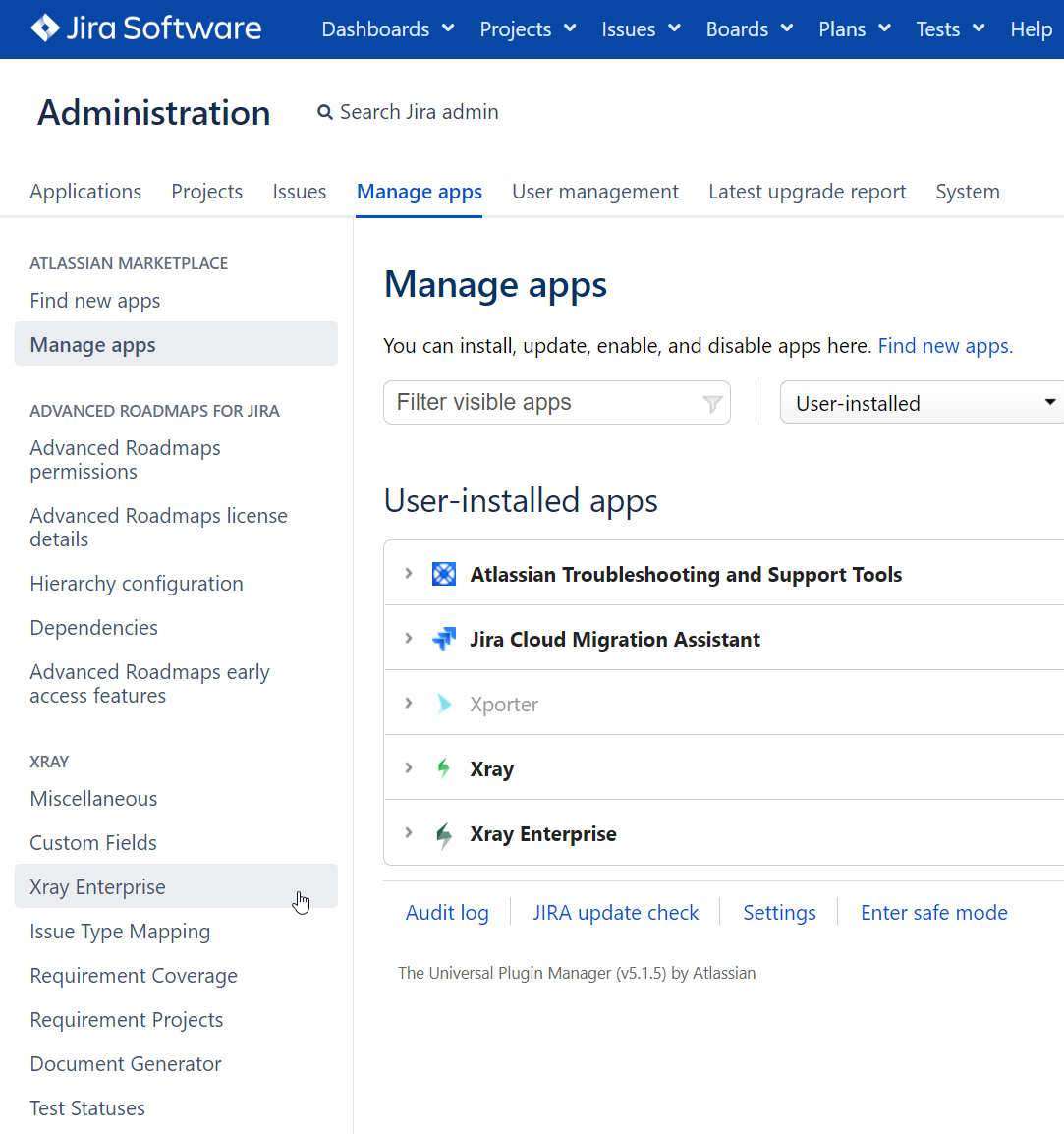Switch to the Issues admin tab
Viewport: 1064px width, 1134px height.
click(x=300, y=192)
